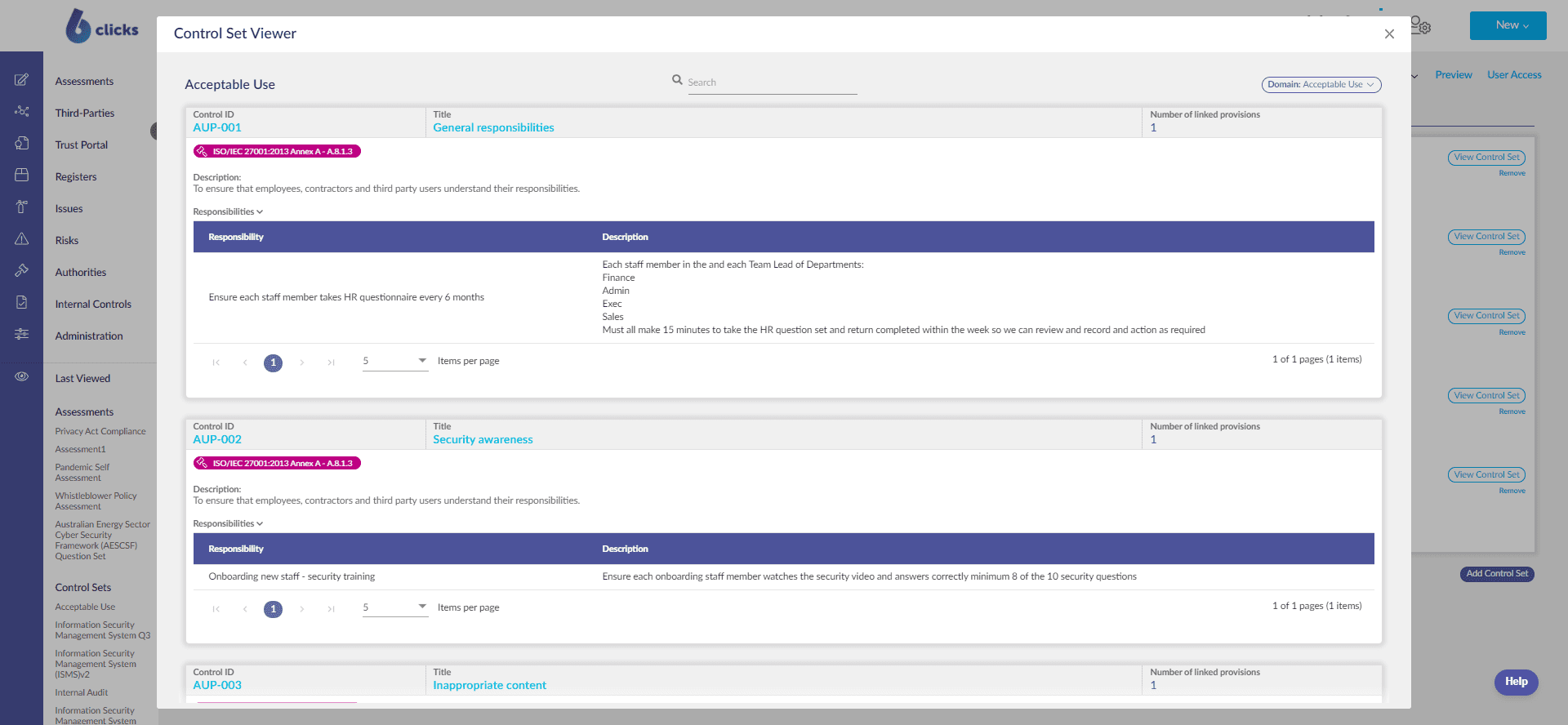The width and height of the screenshot is (1568, 725).
Task: Click the Authorities gavel icon
Action: [x=22, y=271]
